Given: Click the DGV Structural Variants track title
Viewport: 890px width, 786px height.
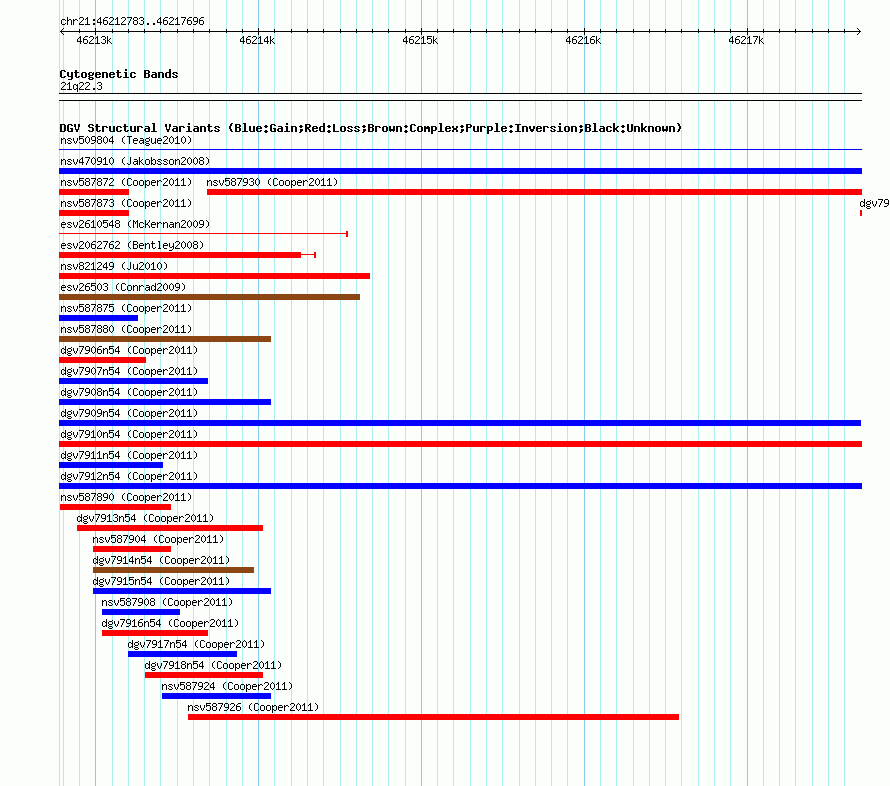Looking at the screenshot, I should point(371,128).
